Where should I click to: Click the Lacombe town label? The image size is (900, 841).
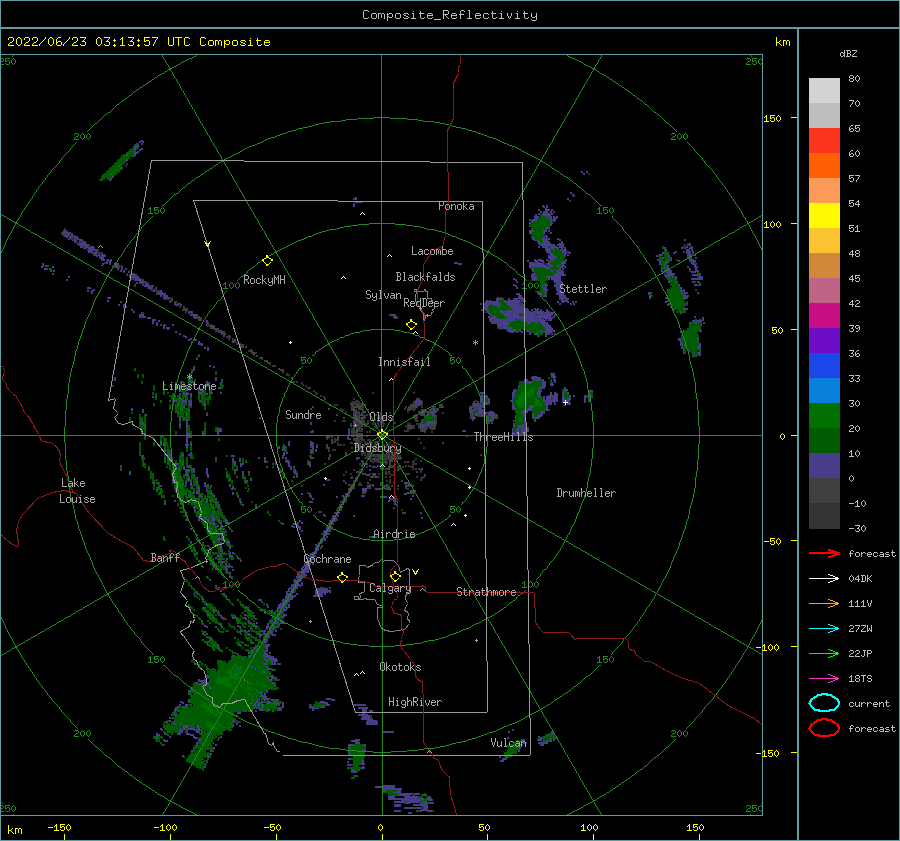(432, 251)
